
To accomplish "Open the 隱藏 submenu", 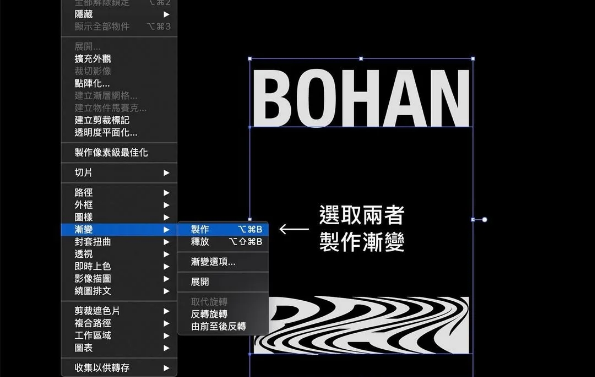I will 119,14.
